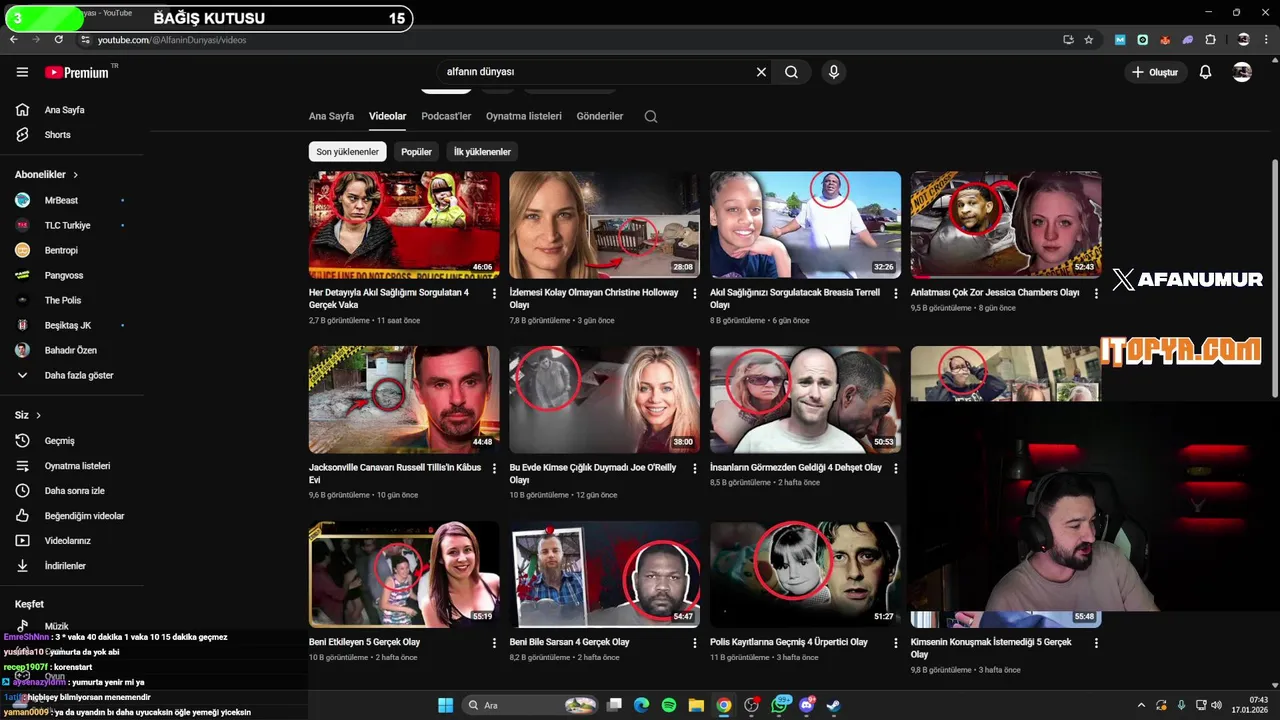Image resolution: width=1280 pixels, height=720 pixels.
Task: Open options for Joe O'Reilly video
Action: pyautogui.click(x=695, y=468)
